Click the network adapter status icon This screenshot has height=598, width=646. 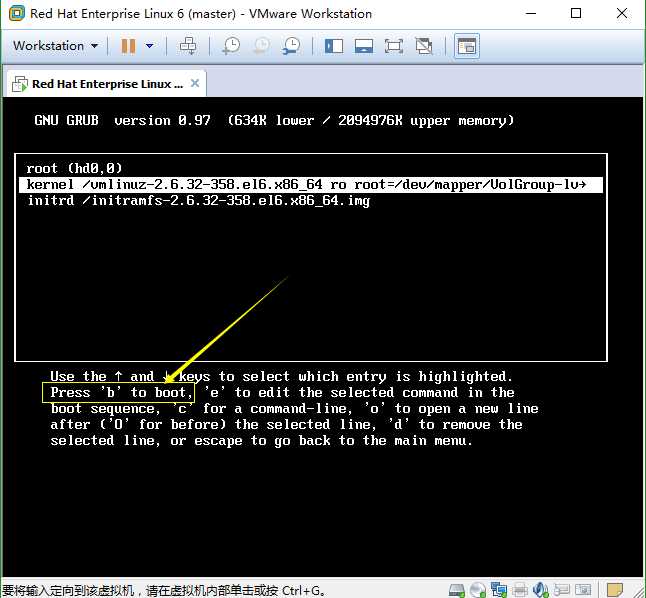(x=499, y=590)
